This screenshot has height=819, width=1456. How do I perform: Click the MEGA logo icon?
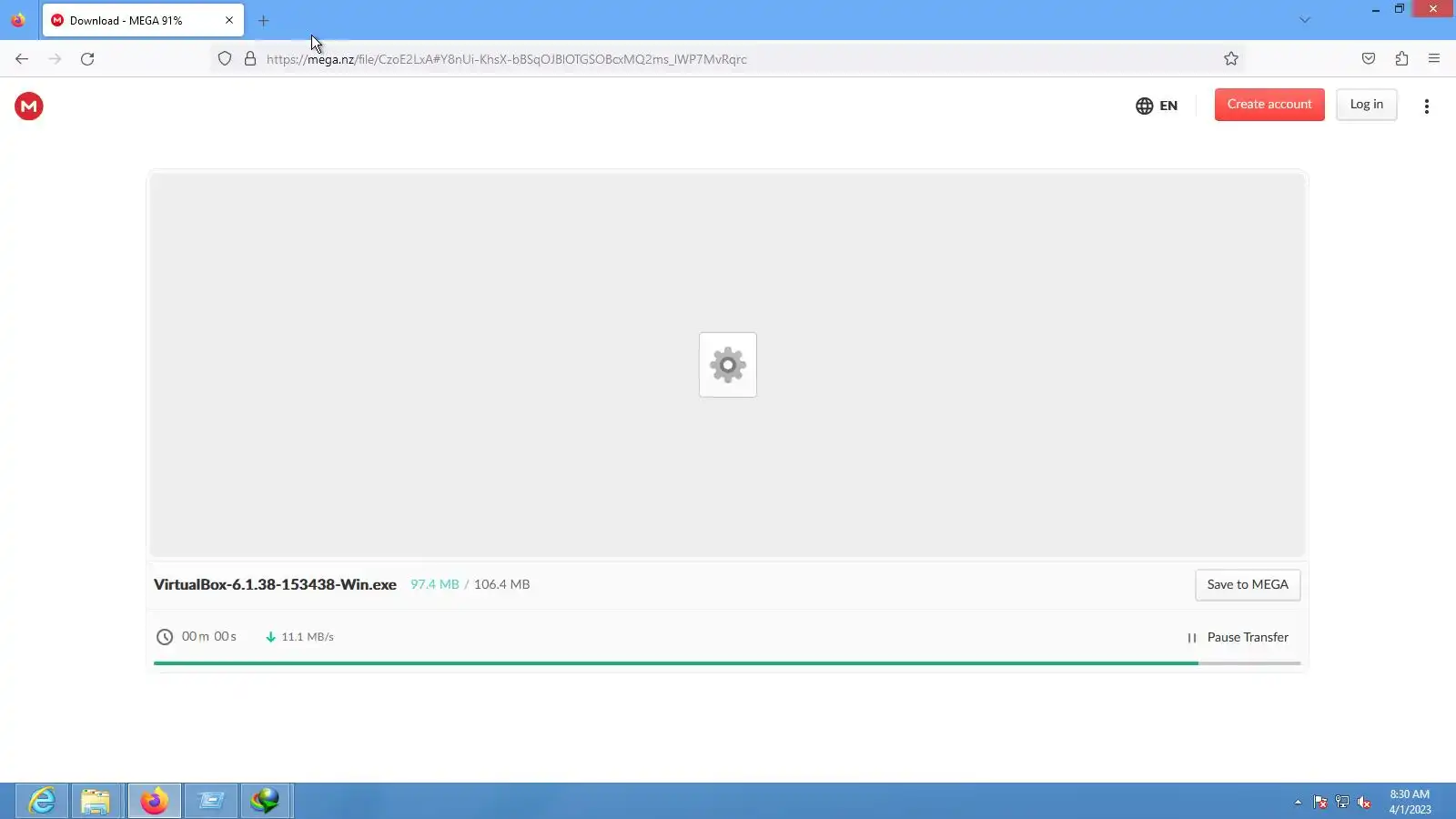coord(29,106)
